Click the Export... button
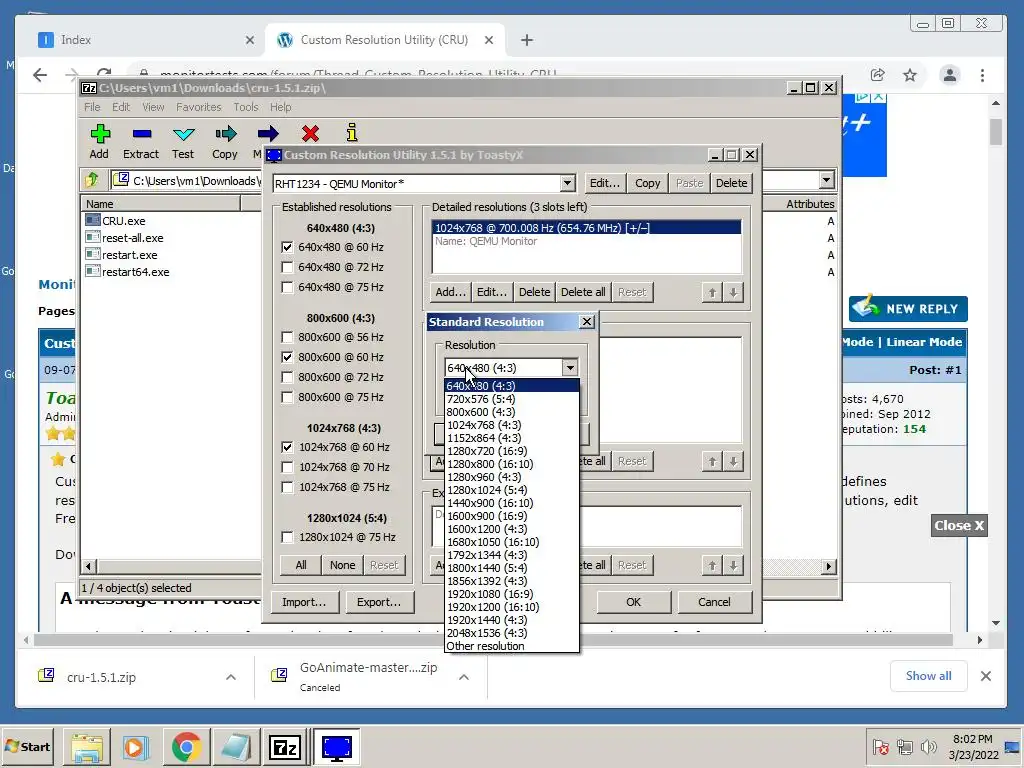 click(379, 602)
